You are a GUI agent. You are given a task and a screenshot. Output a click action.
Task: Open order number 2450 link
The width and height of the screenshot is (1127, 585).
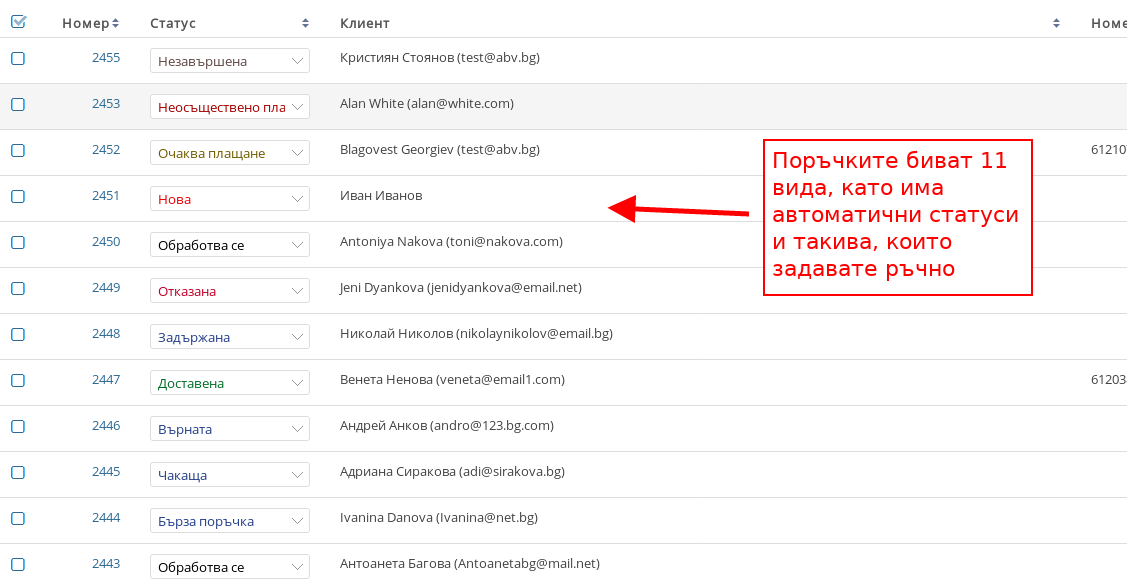click(x=106, y=242)
